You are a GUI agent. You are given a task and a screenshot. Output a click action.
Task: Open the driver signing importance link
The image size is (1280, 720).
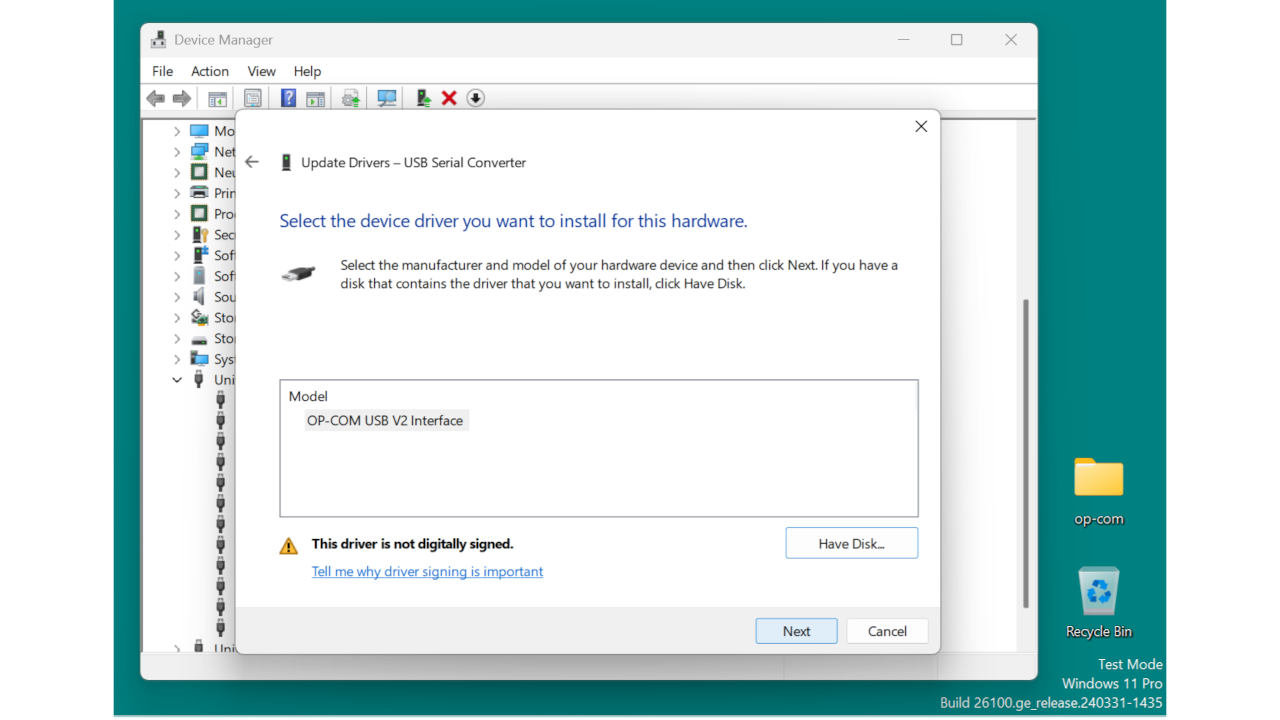[427, 571]
